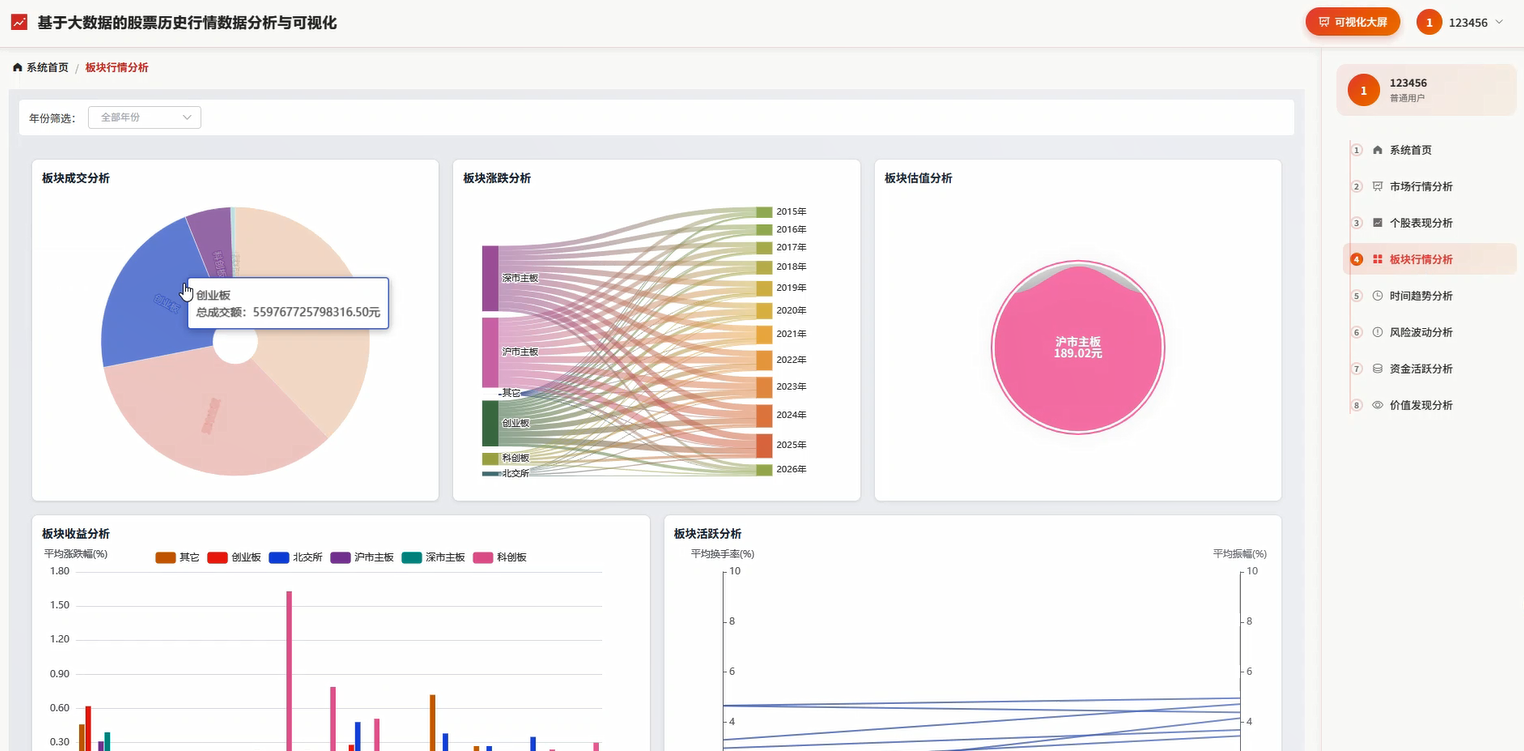
Task: Click the eye icon beside 价值发现分析
Action: [x=1378, y=405]
